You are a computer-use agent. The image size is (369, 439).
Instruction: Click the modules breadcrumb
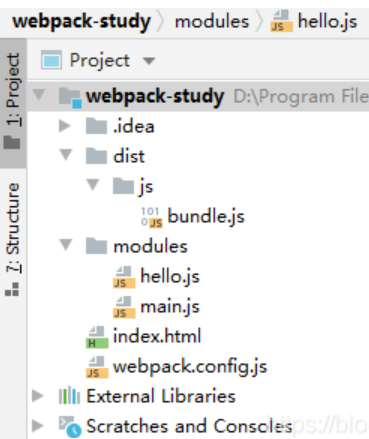point(212,22)
